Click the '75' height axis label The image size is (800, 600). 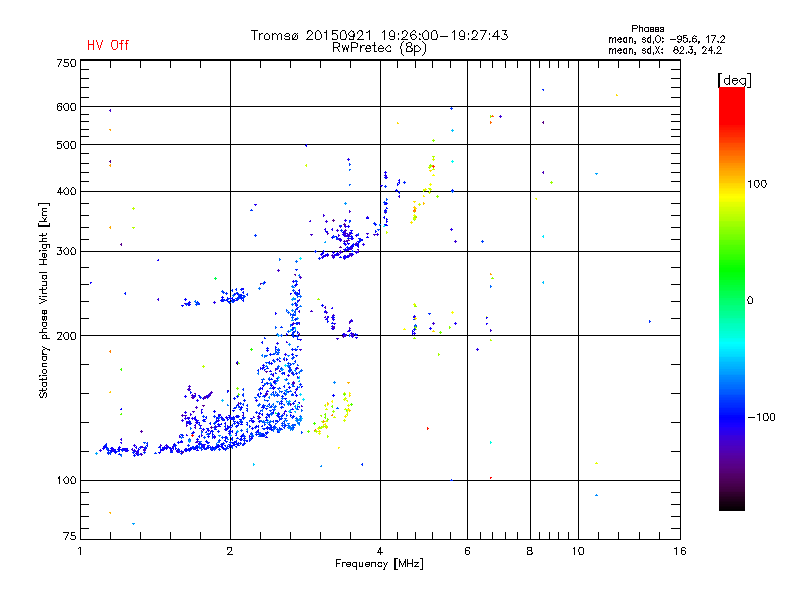click(x=70, y=536)
